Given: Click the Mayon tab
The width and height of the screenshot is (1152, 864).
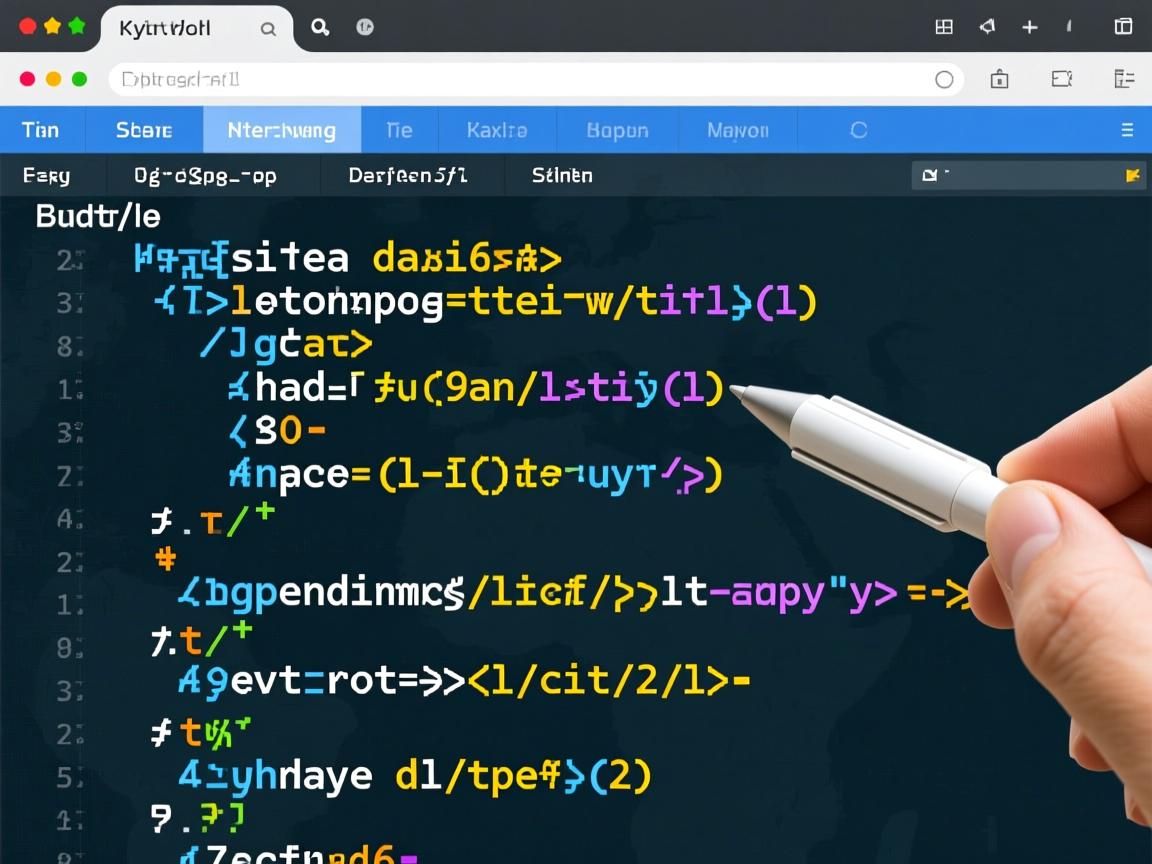Looking at the screenshot, I should 737,130.
